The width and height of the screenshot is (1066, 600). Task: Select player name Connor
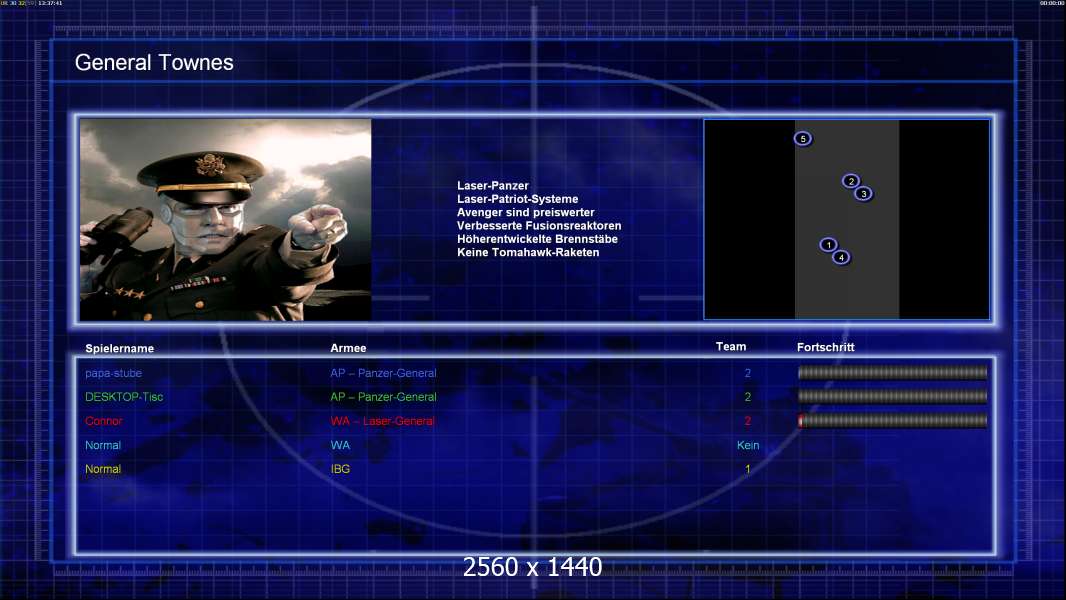coord(103,421)
